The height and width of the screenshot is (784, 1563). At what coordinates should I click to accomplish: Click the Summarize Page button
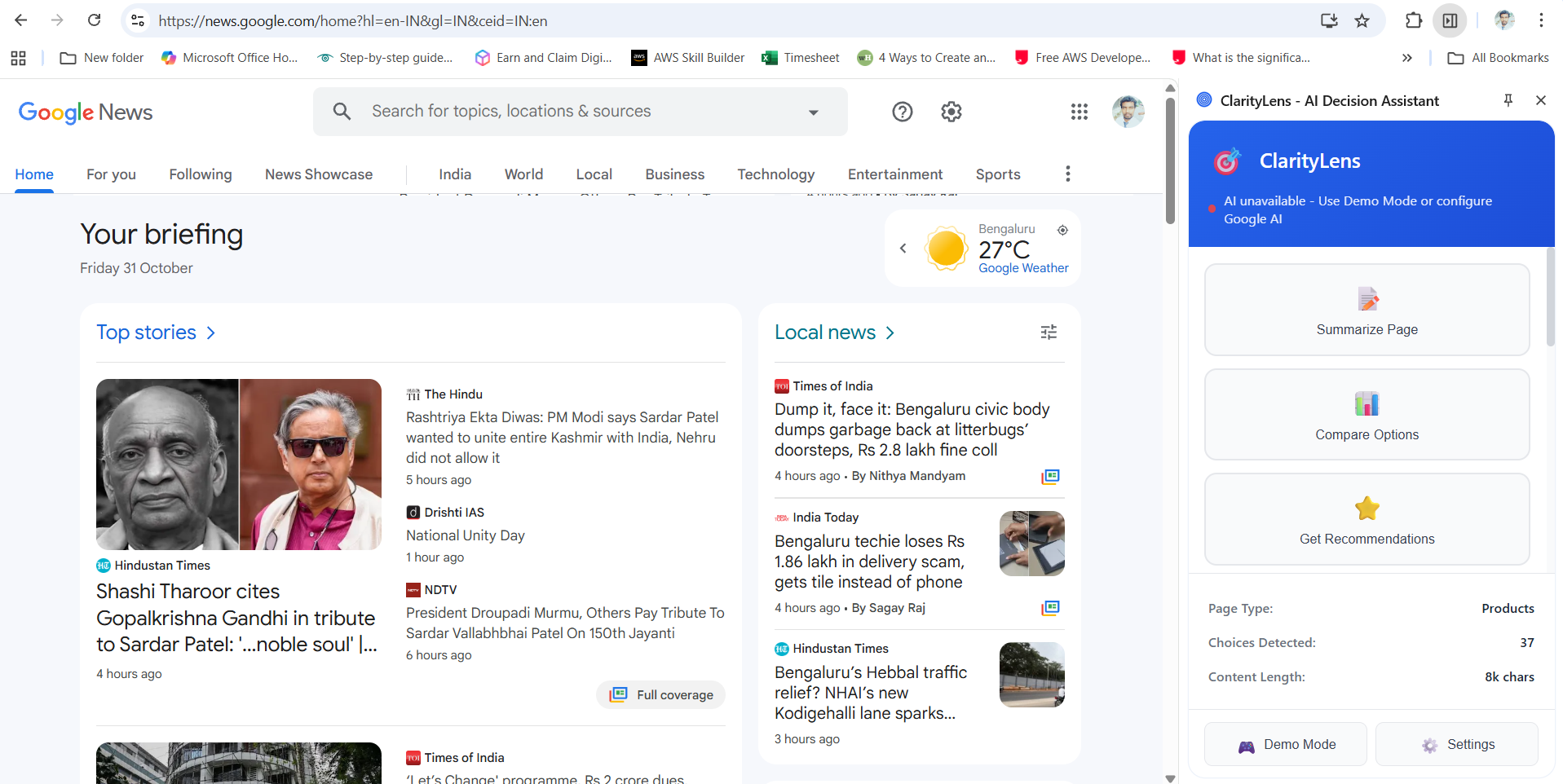coord(1367,310)
